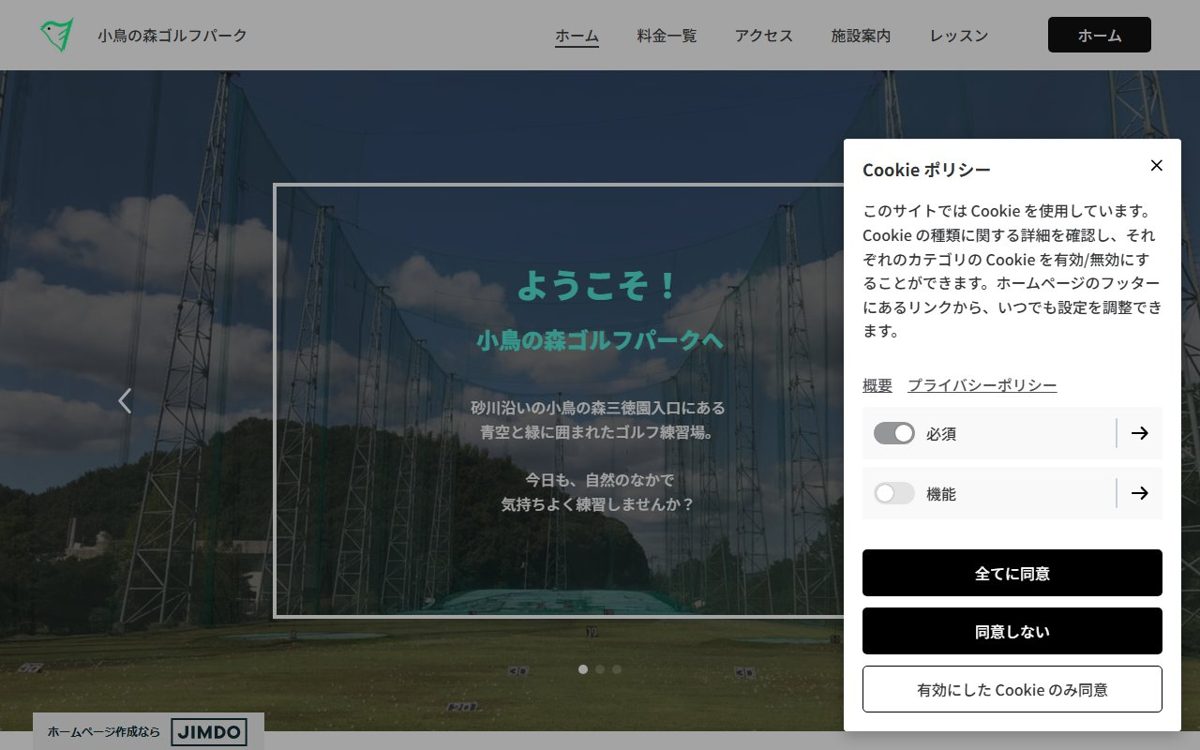Screen dimensions: 1200x750
Task: Click text 気持ちよく練習しませんか？
Action: pyautogui.click(x=598, y=504)
